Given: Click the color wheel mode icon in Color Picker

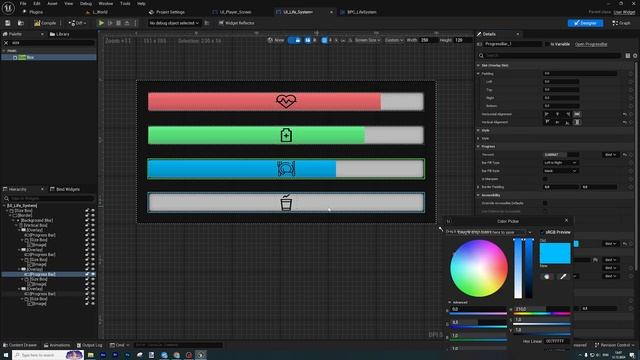Looking at the screenshot, I should tap(547, 276).
